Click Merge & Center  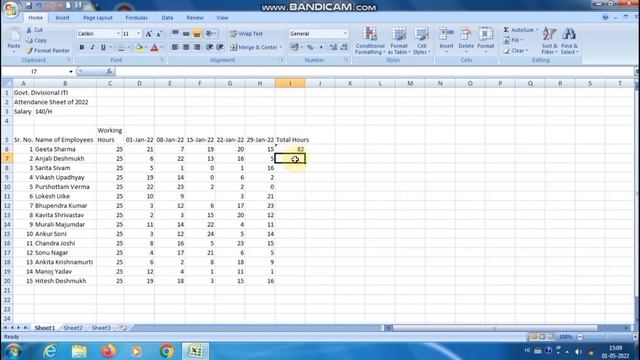253,47
